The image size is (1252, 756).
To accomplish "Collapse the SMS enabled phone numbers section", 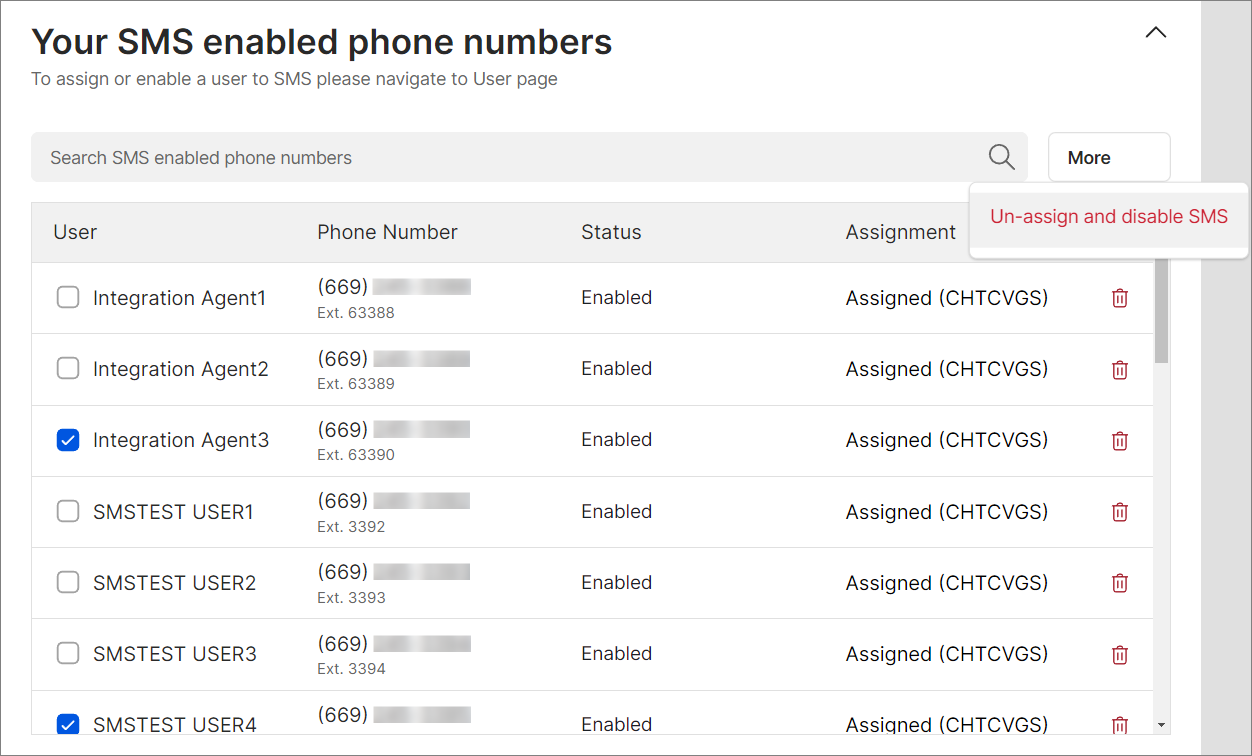I will 1155,33.
